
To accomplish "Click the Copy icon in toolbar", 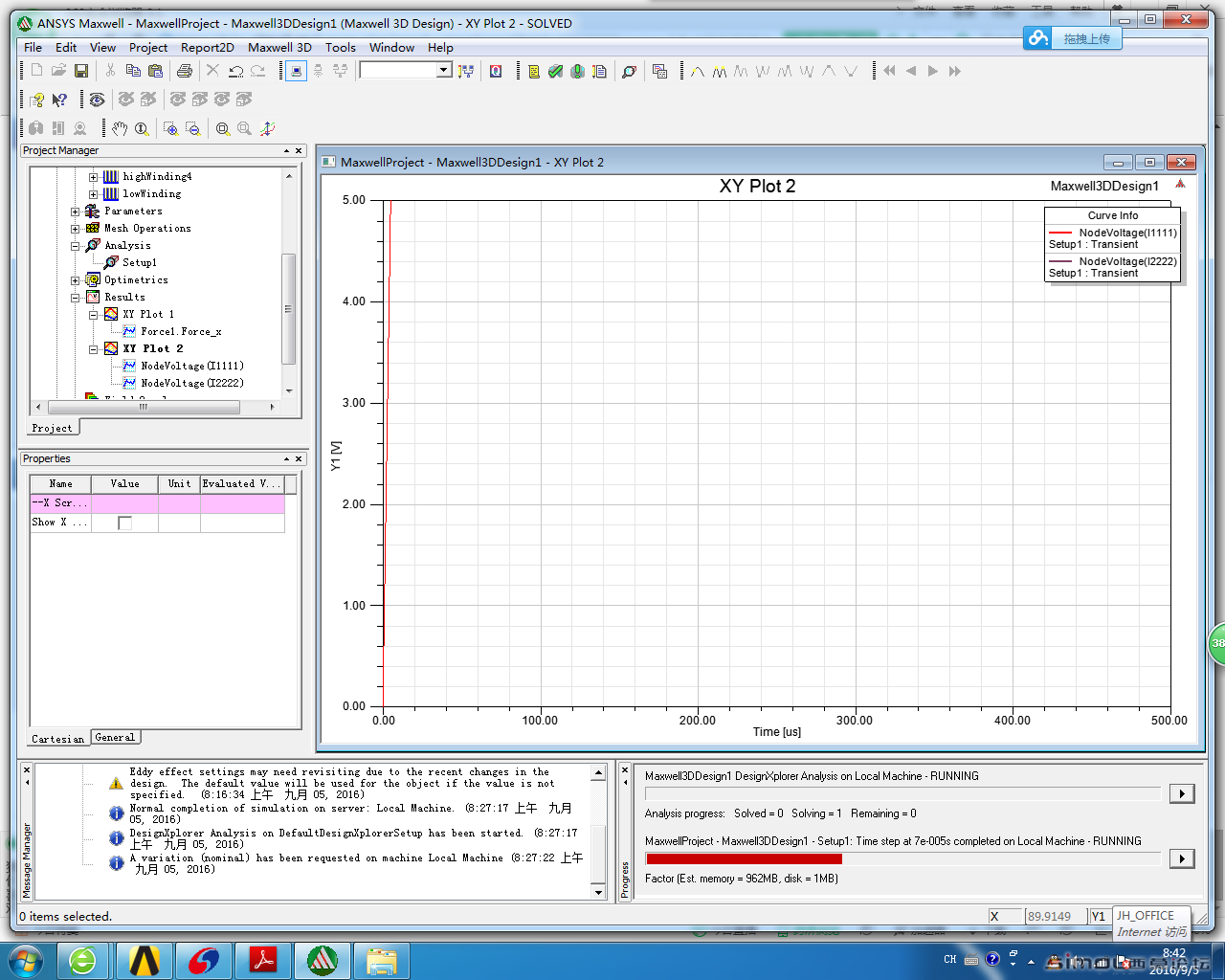I will (x=133, y=71).
